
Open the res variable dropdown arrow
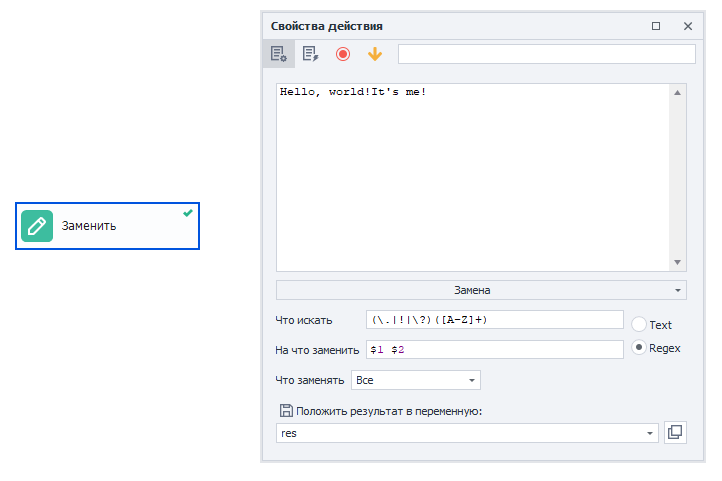(650, 433)
